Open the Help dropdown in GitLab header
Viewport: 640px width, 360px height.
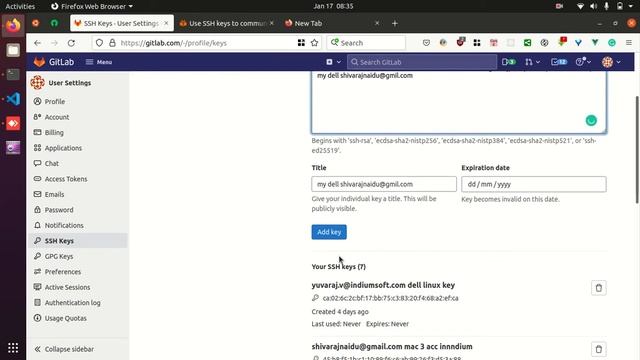click(583, 62)
